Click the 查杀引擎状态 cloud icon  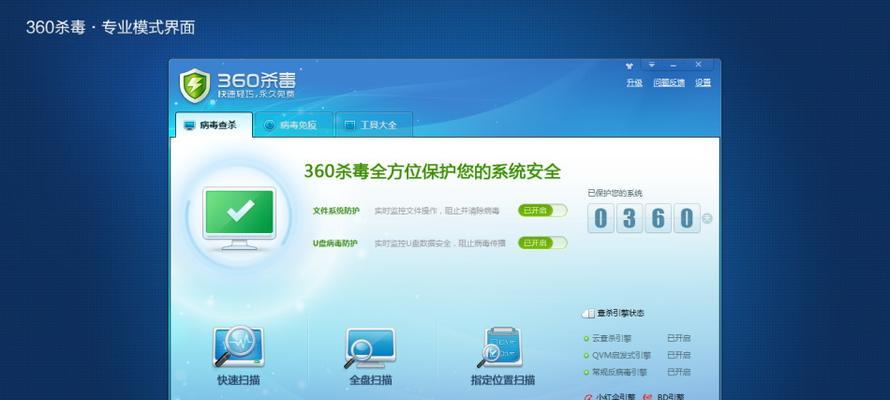pyautogui.click(x=588, y=313)
